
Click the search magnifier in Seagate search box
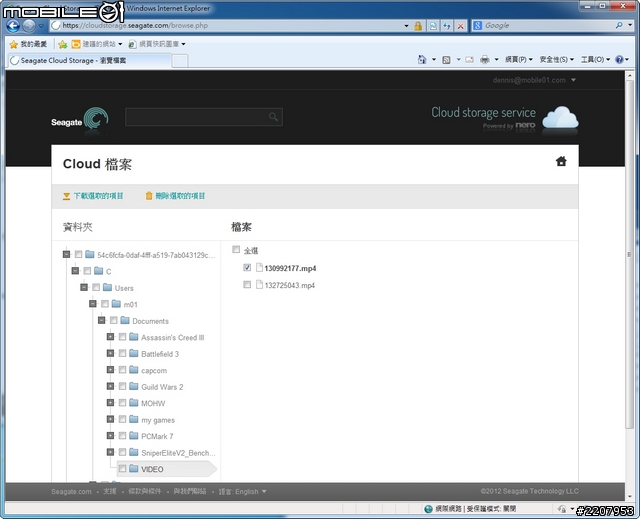click(x=273, y=117)
